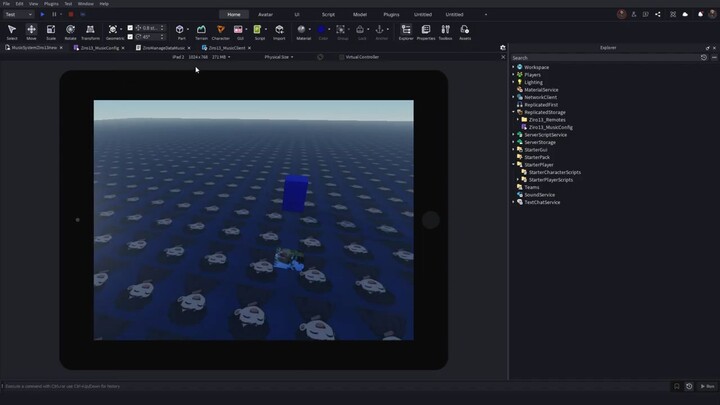Click the Script insert icon

click(257, 30)
